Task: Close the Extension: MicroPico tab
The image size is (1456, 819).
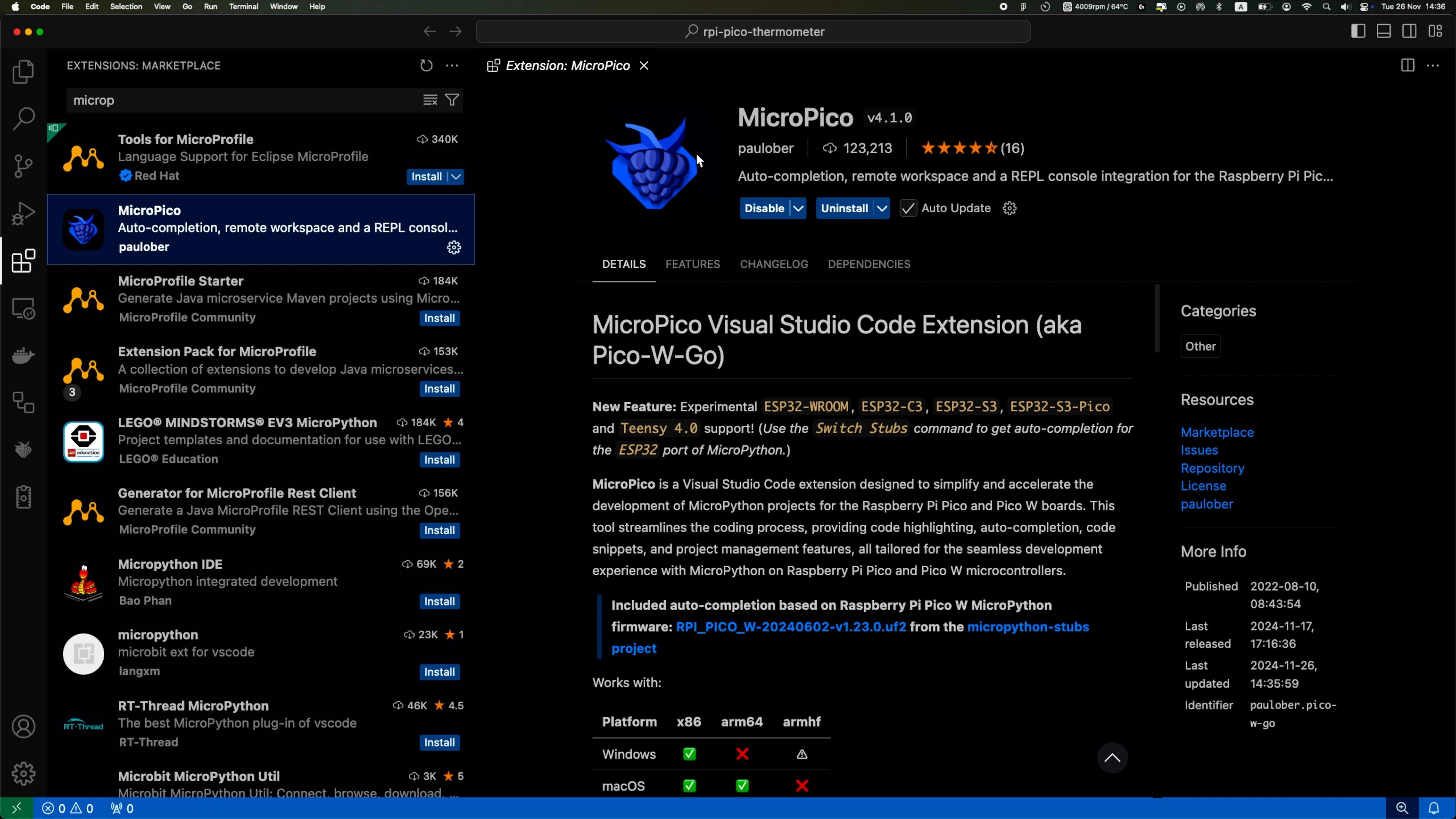Action: (644, 66)
